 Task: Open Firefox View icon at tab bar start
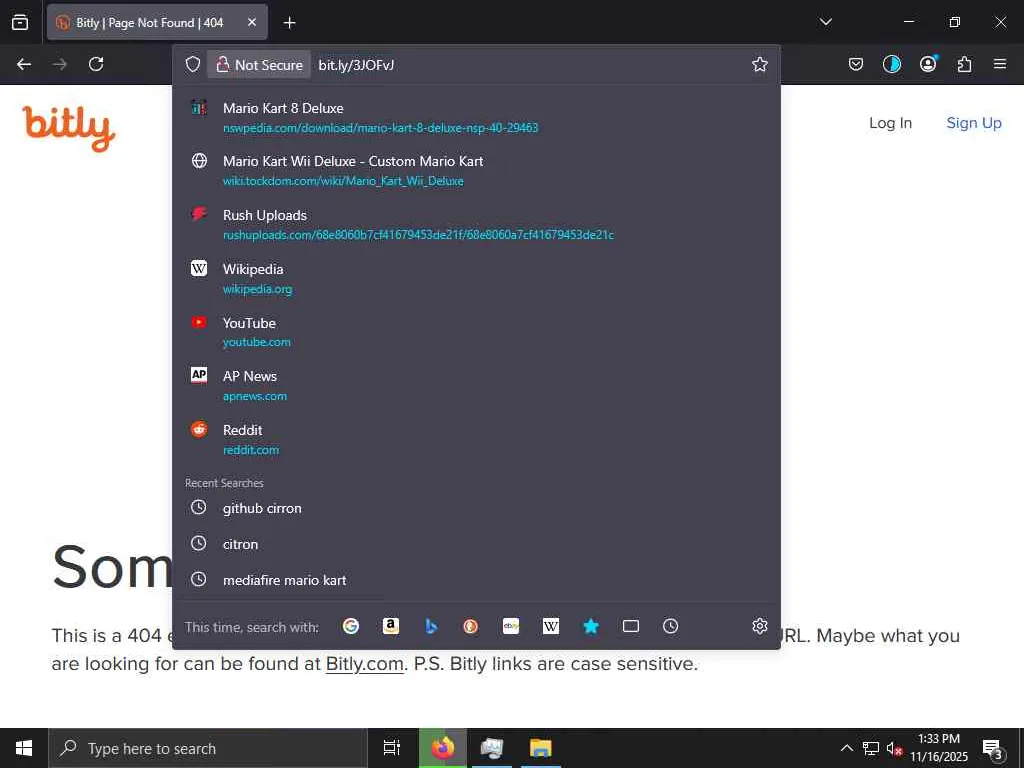20,22
